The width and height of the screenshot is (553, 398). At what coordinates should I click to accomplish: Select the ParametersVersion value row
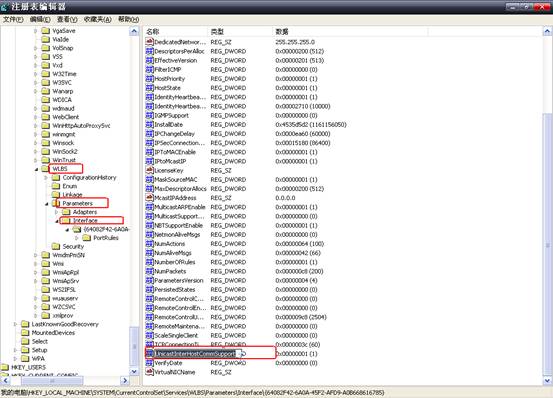231,280
